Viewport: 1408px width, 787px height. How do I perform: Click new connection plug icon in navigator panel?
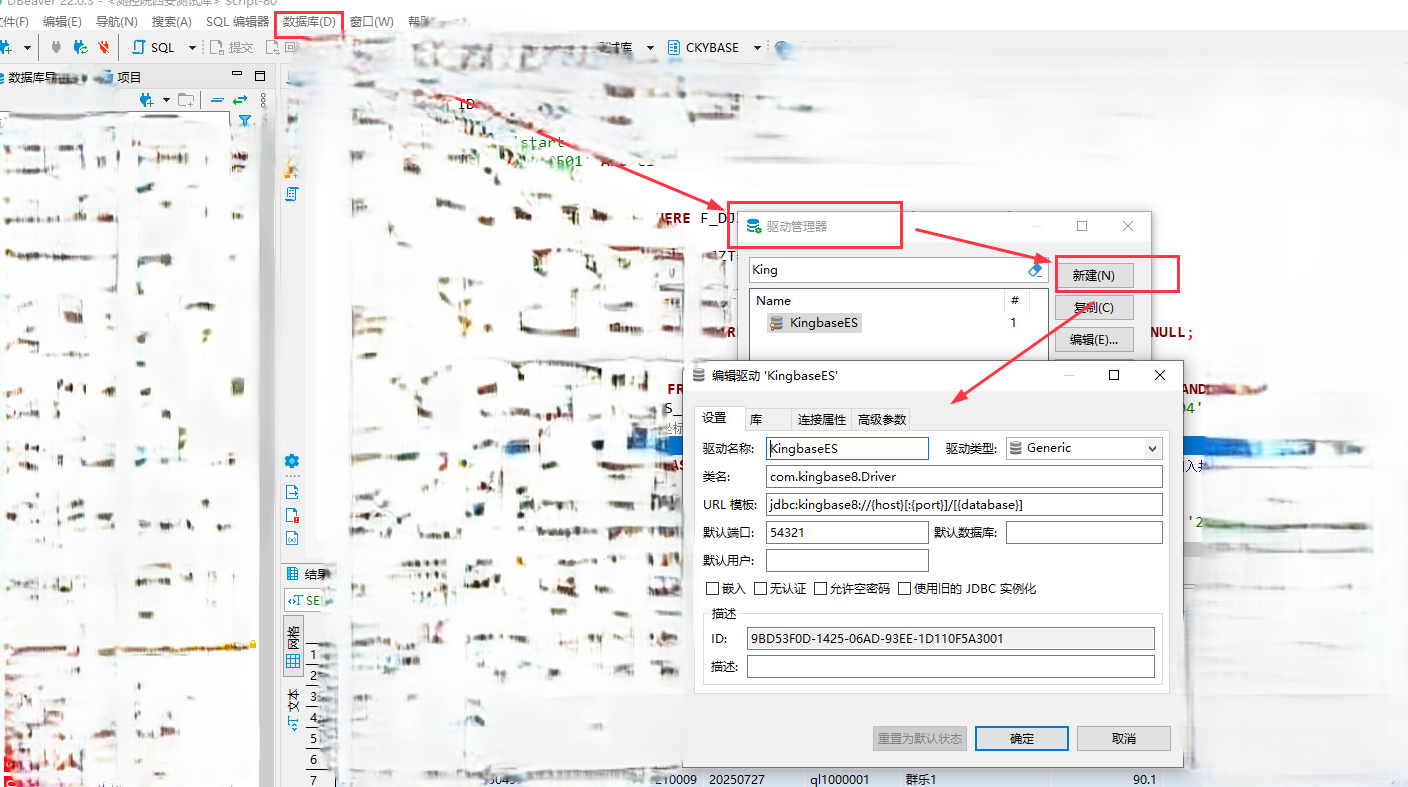pyautogui.click(x=146, y=100)
